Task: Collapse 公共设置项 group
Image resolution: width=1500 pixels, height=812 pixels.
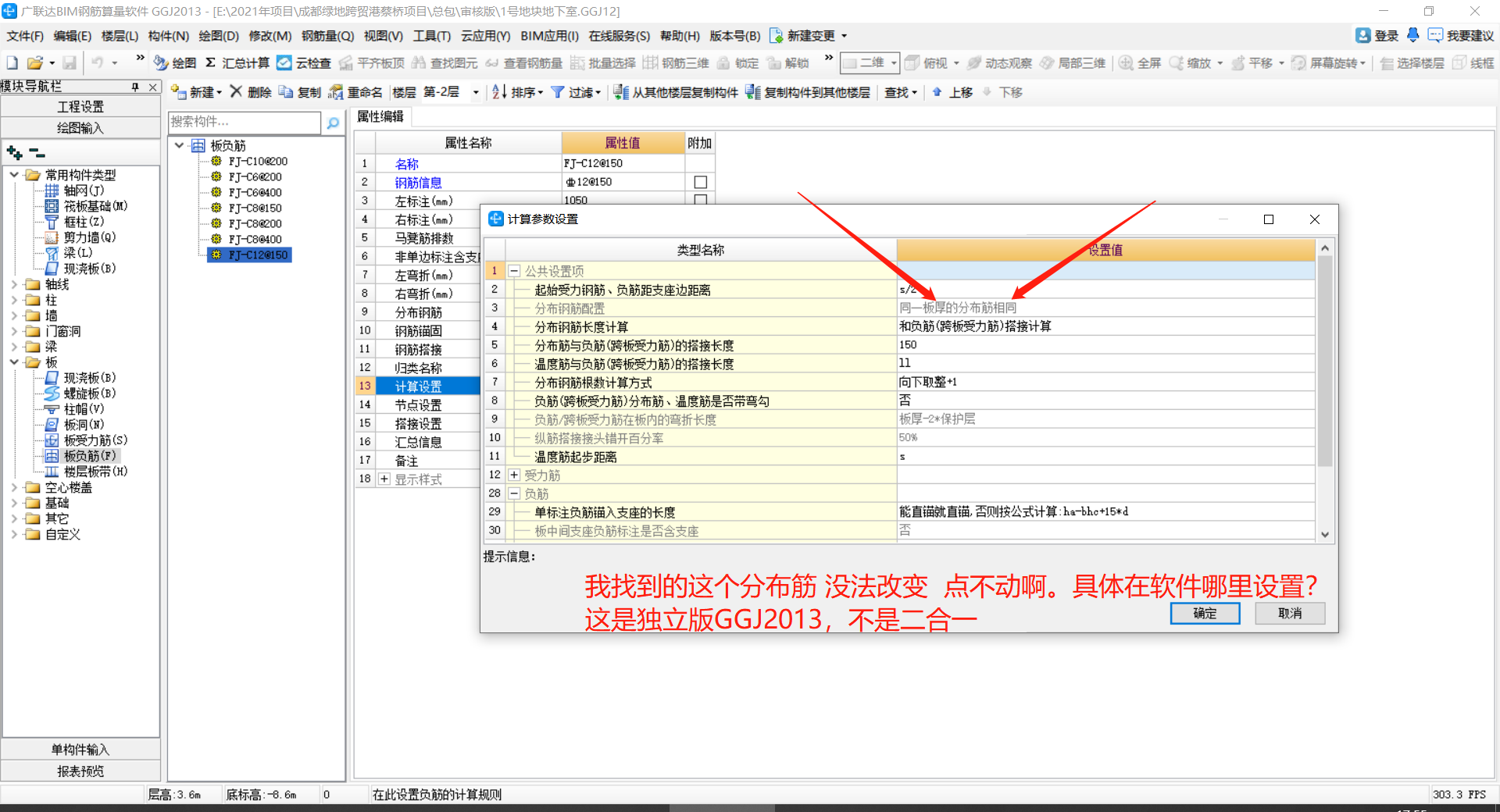Action: coord(514,271)
